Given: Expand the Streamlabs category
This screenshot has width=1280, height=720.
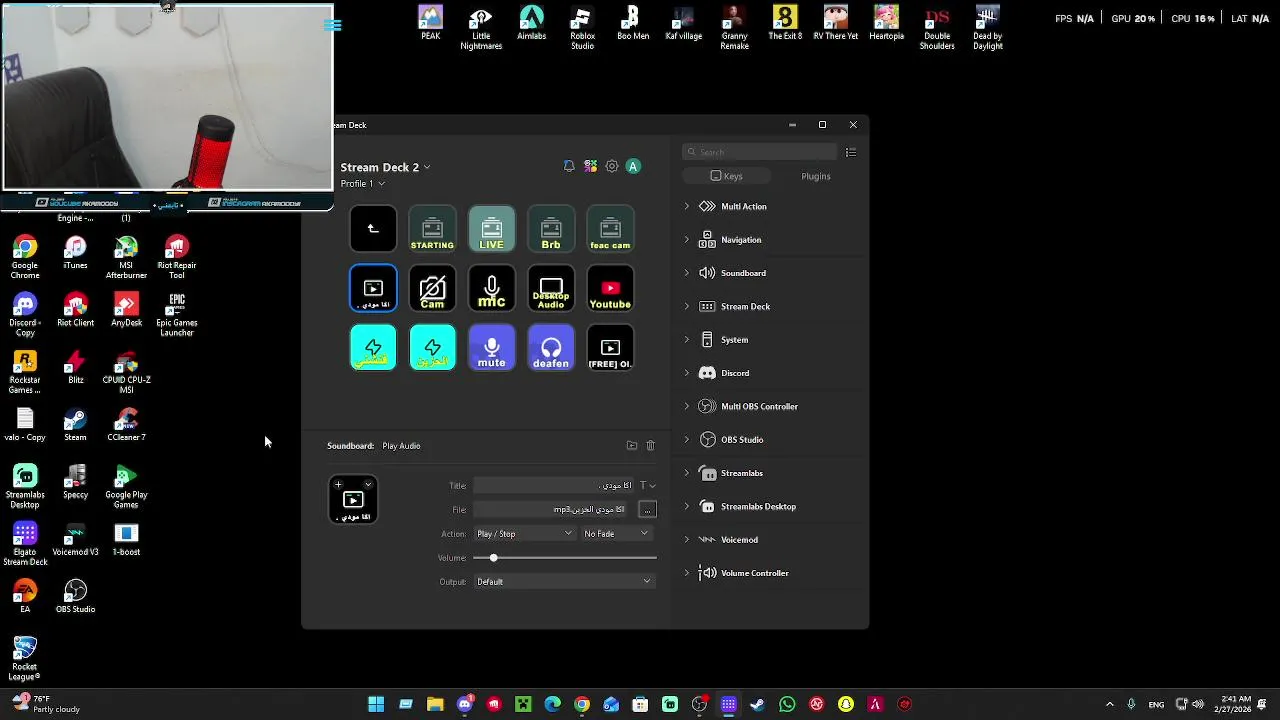Looking at the screenshot, I should 686,473.
